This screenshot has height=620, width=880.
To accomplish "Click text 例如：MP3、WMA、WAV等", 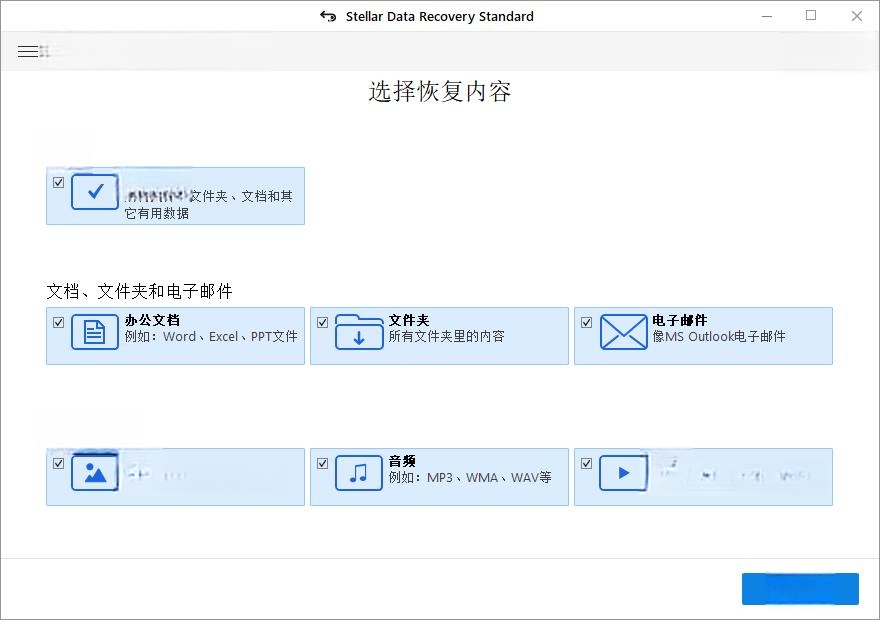I will (470, 477).
